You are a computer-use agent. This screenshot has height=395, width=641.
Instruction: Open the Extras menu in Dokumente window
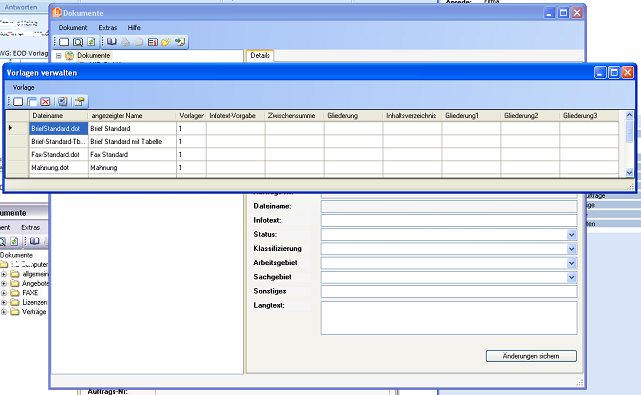point(108,28)
